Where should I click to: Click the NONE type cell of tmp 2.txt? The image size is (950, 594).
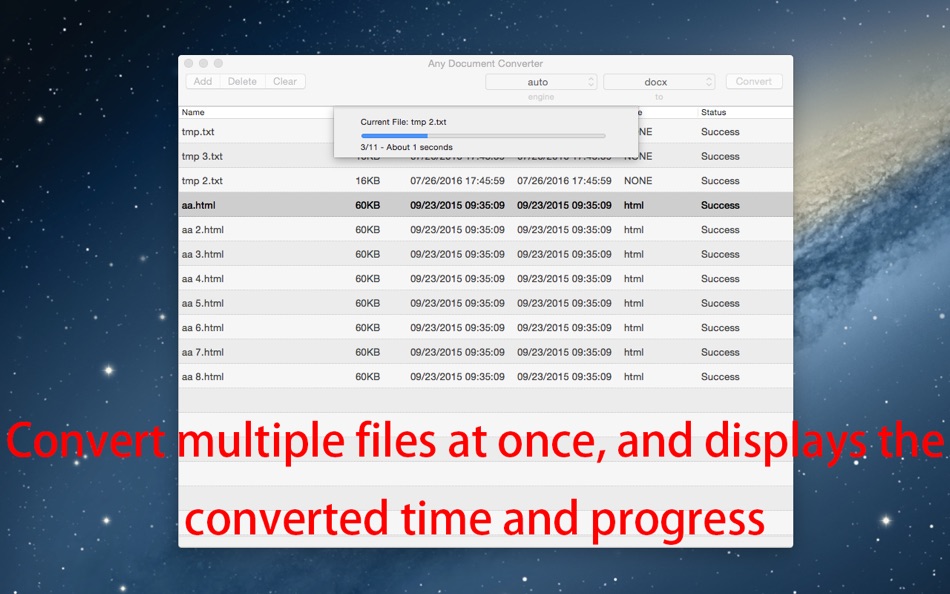point(638,181)
